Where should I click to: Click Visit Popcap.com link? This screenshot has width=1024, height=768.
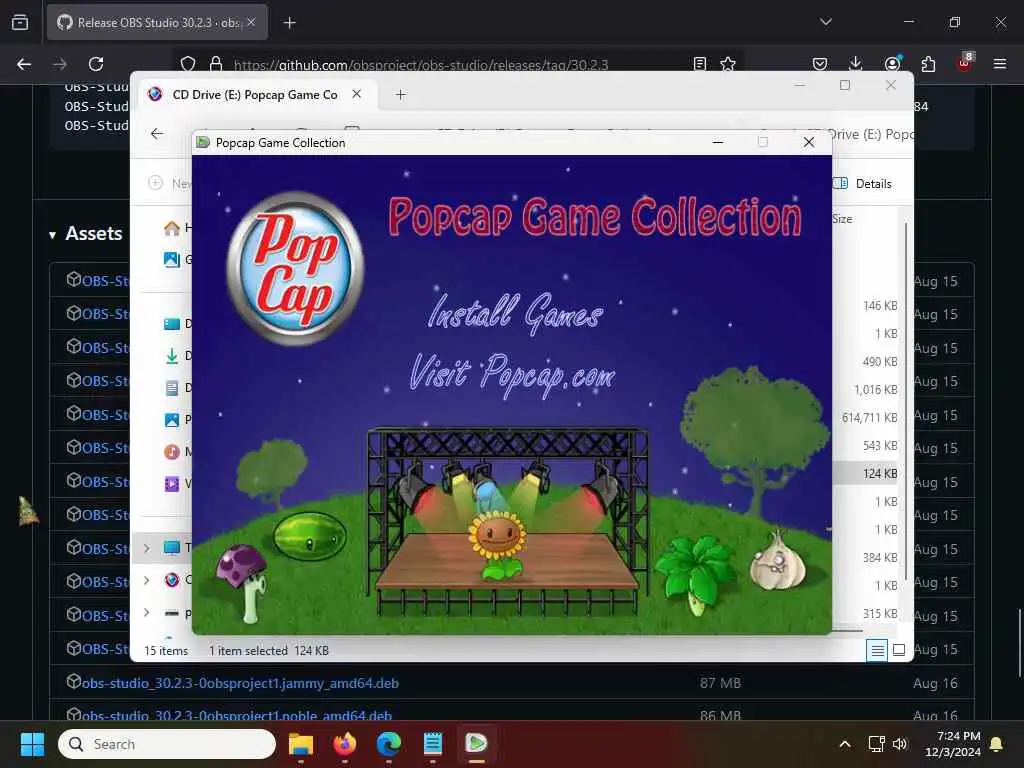pyautogui.click(x=513, y=375)
